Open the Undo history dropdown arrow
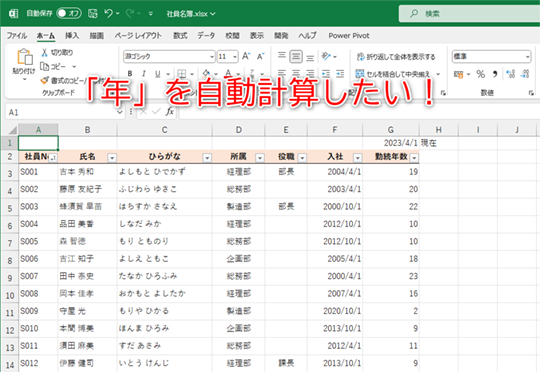Image resolution: width=540 pixels, height=372 pixels. [x=117, y=14]
